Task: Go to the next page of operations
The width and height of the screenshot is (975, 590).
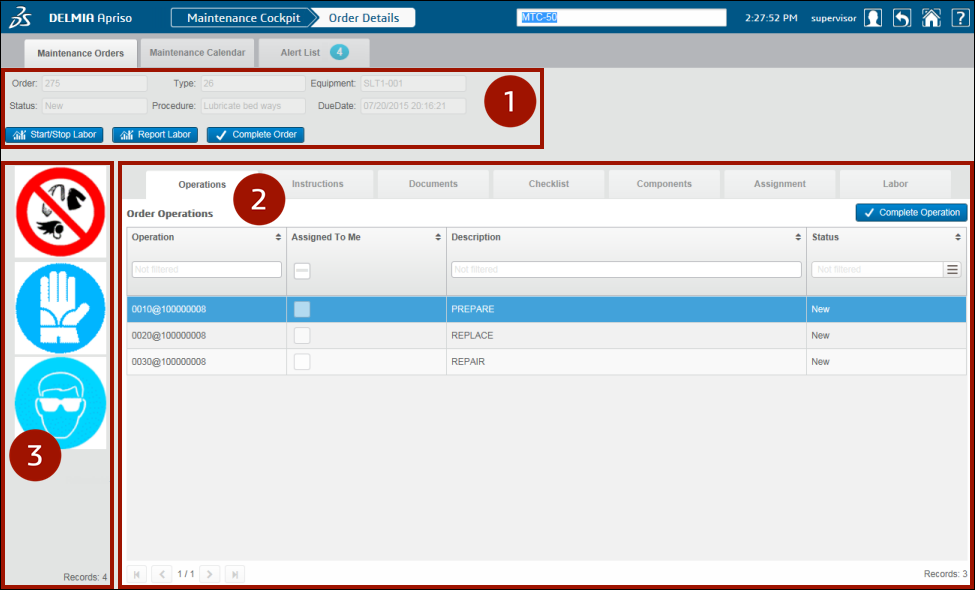Action: pos(210,574)
